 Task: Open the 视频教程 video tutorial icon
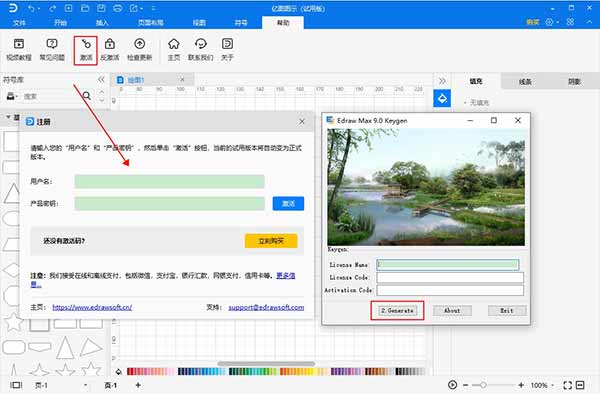click(19, 50)
